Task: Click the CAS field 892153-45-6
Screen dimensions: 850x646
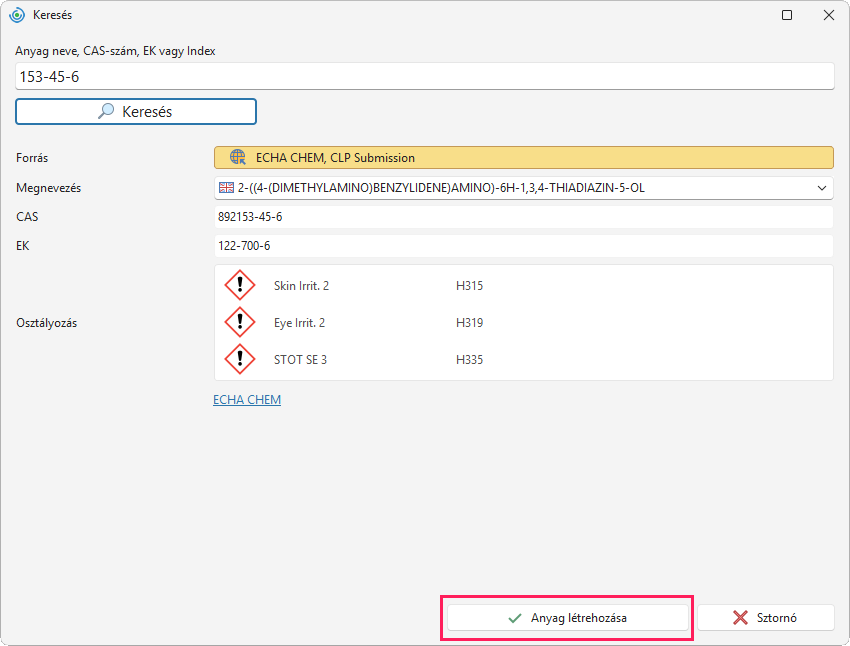Action: (x=524, y=217)
